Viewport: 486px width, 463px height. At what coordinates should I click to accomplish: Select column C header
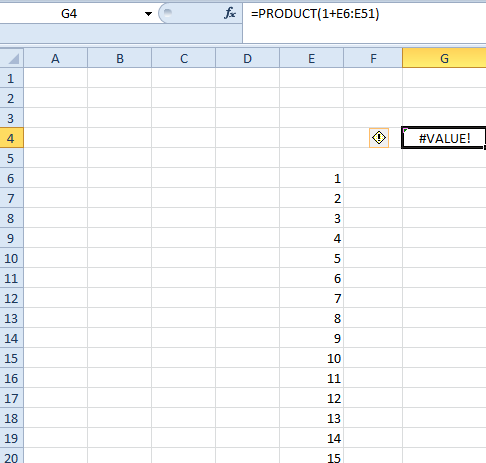[x=183, y=58]
